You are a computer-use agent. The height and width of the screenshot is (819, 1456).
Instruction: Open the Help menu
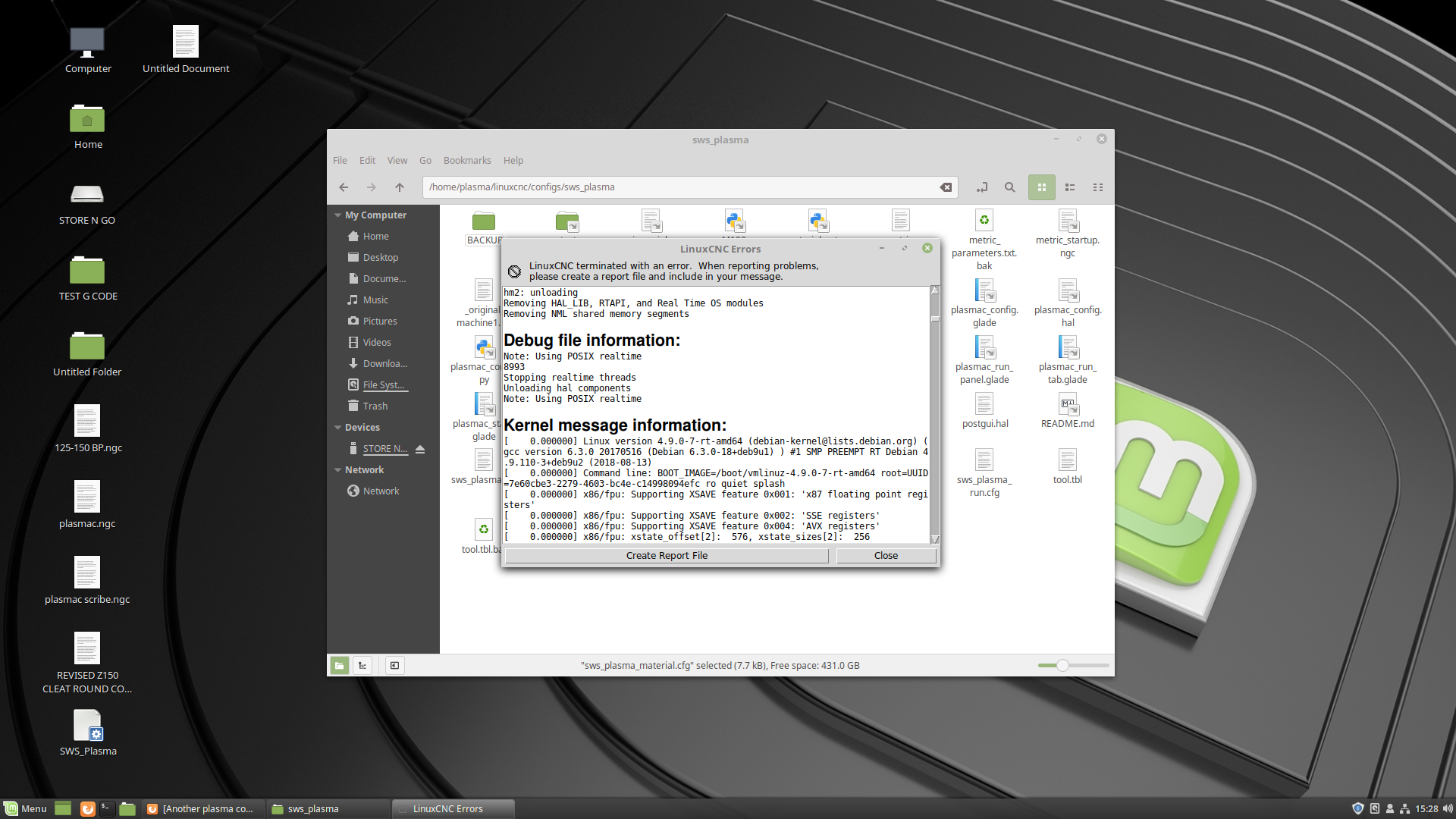coord(513,161)
